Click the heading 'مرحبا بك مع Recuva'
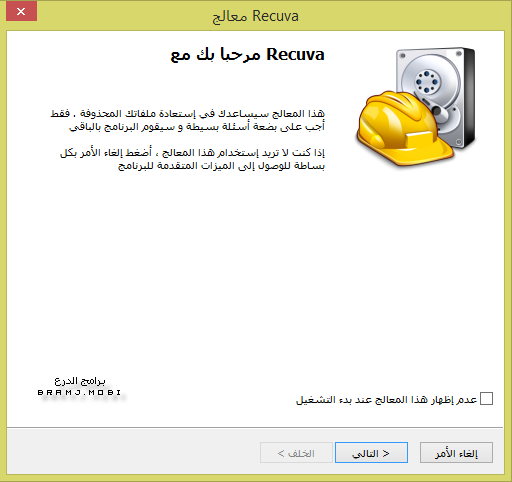The width and height of the screenshot is (512, 482). point(247,54)
